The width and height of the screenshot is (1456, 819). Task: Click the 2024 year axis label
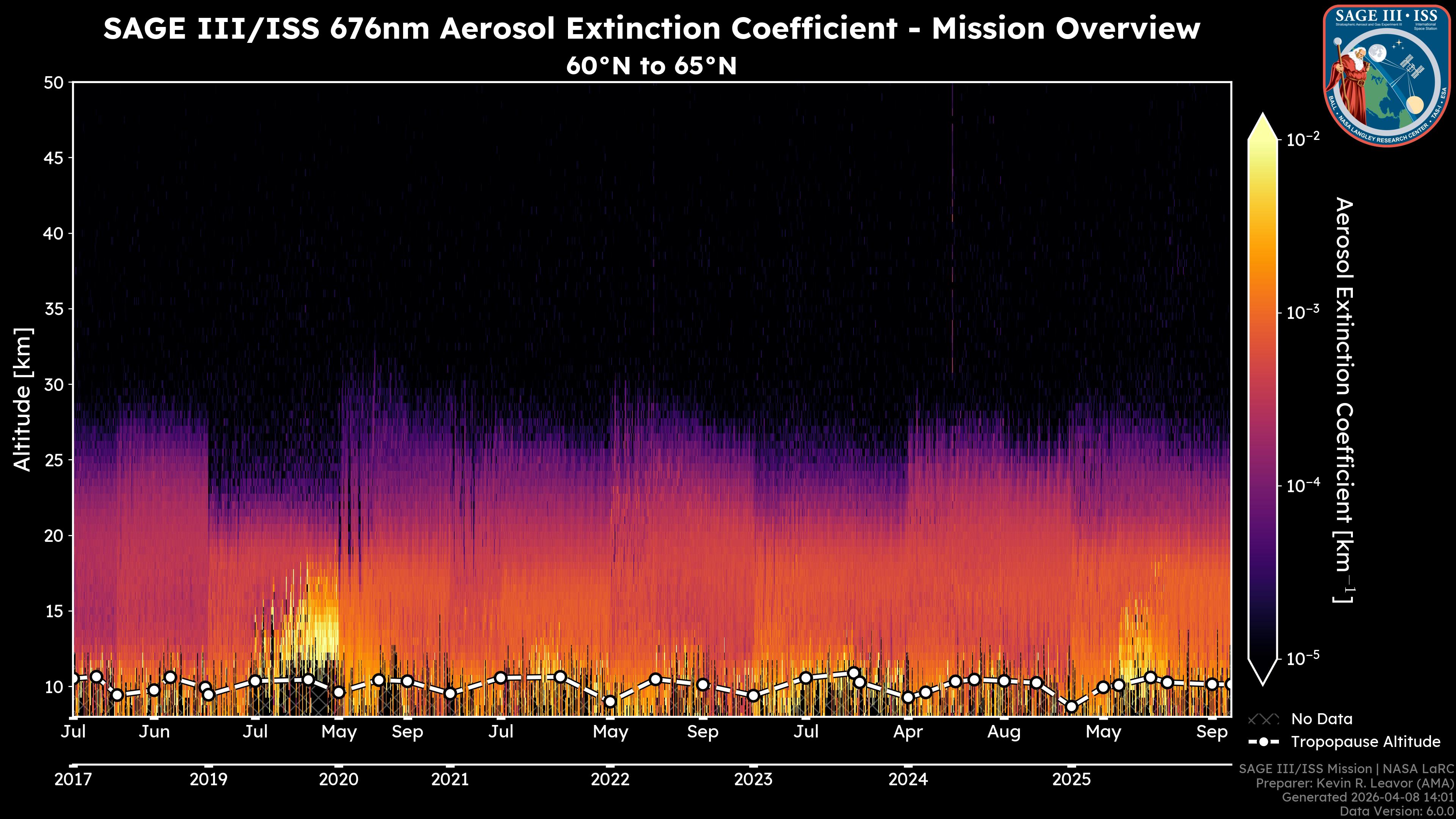(908, 780)
